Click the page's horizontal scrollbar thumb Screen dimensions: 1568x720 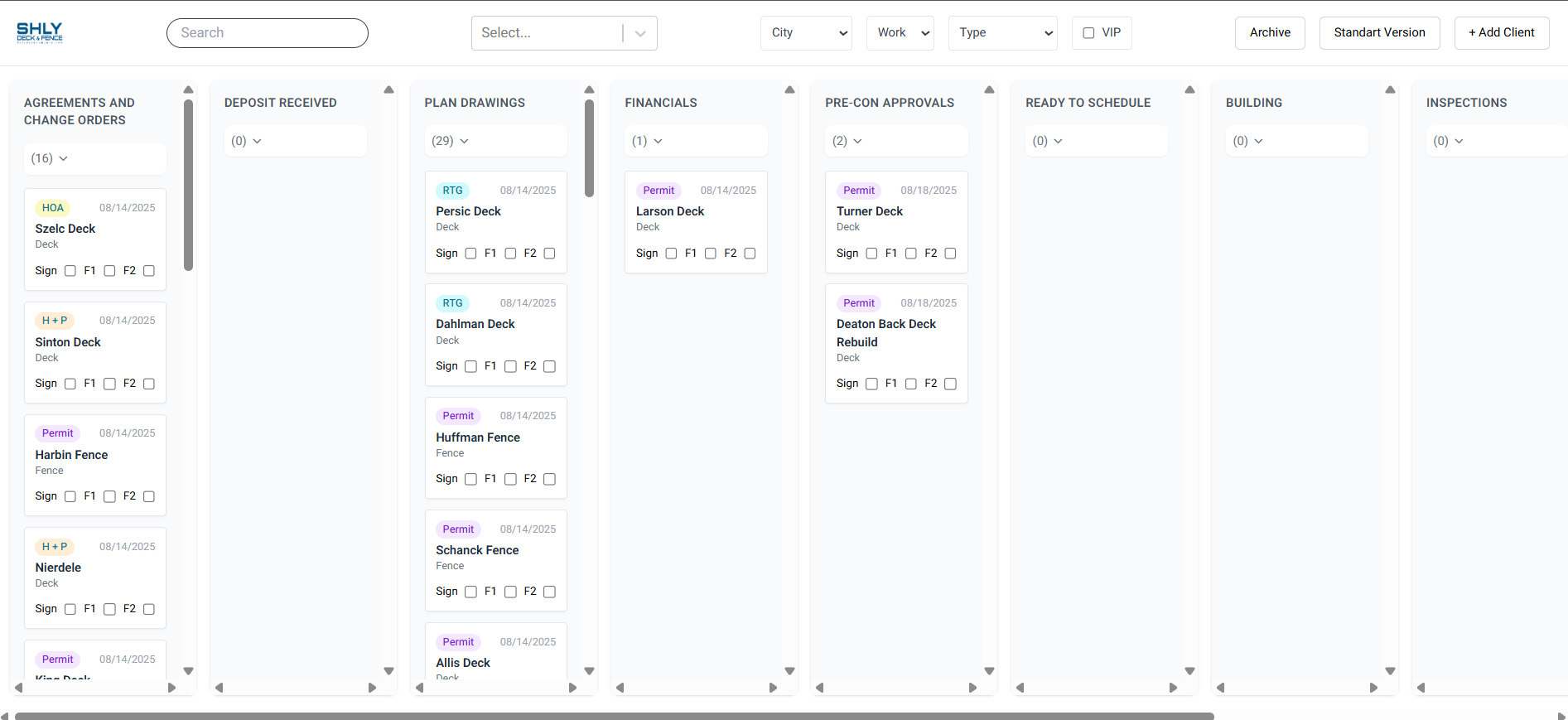[x=615, y=716]
